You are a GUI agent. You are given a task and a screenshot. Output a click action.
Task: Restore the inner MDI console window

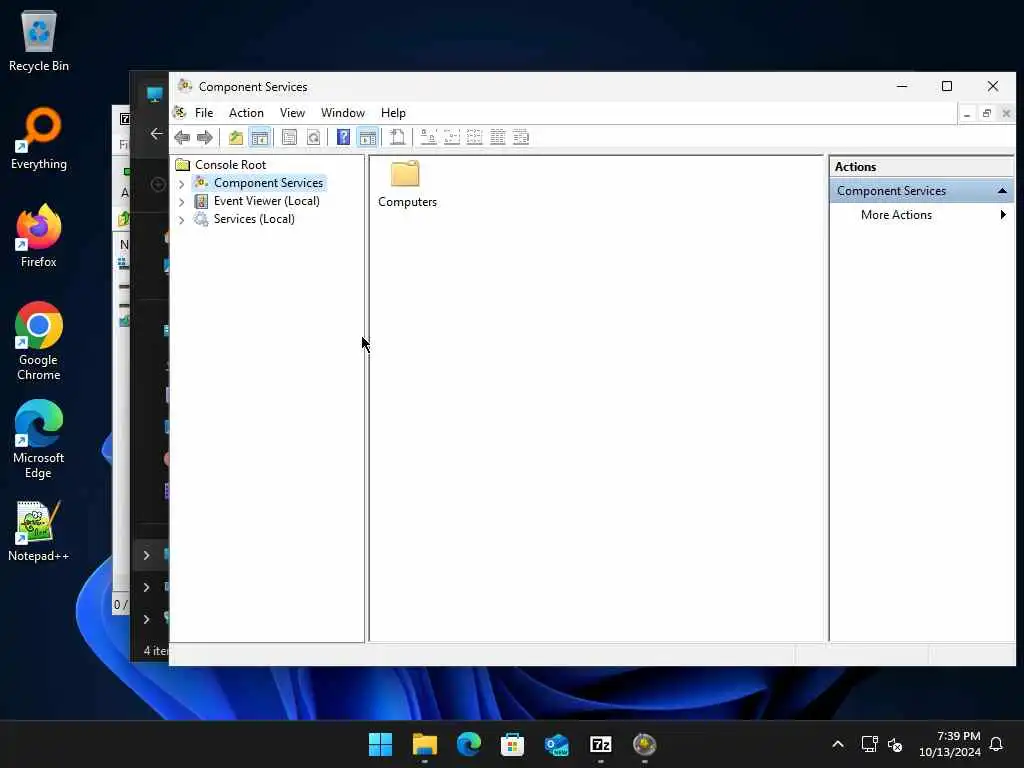coord(987,114)
